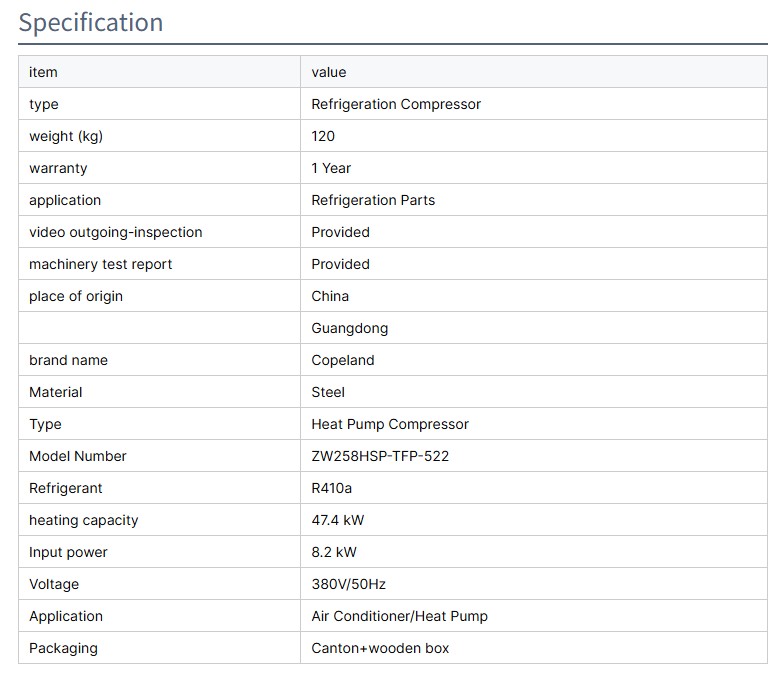Select the "value" column header cell
Image resolution: width=781 pixels, height=675 pixels.
coord(329,72)
